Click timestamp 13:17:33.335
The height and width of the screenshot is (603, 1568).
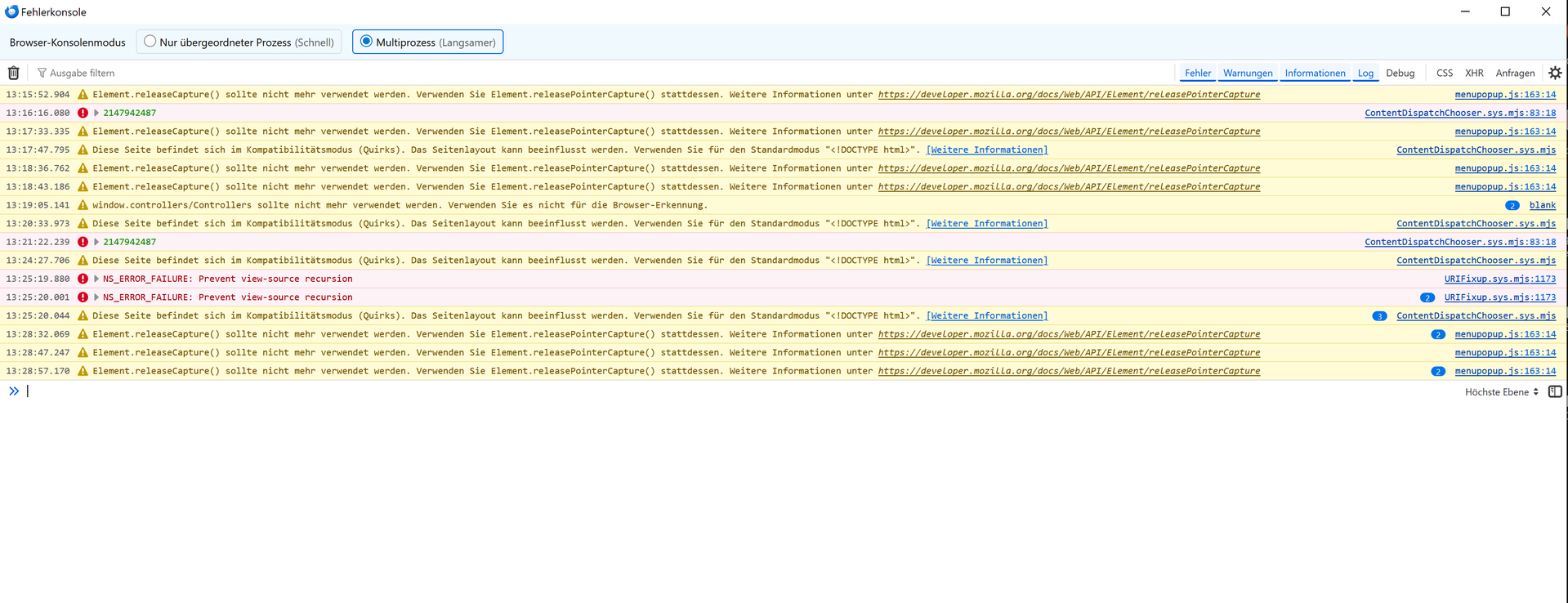[x=38, y=132]
